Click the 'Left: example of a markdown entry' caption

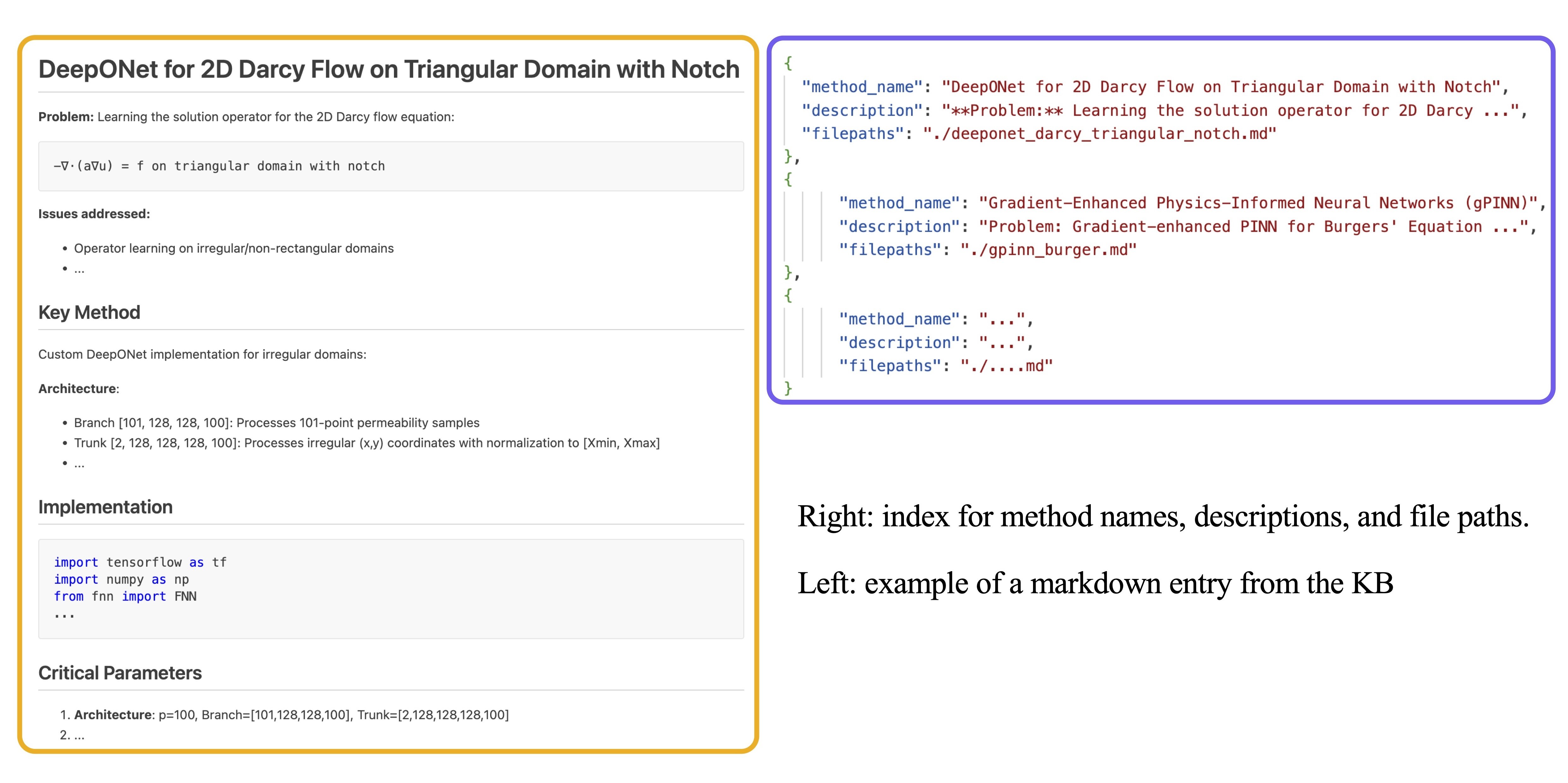click(1095, 583)
